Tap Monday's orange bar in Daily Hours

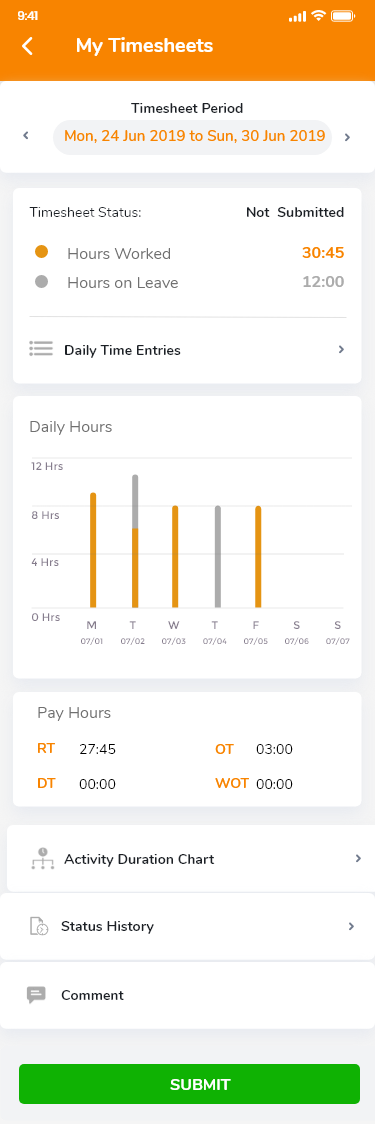point(93,551)
